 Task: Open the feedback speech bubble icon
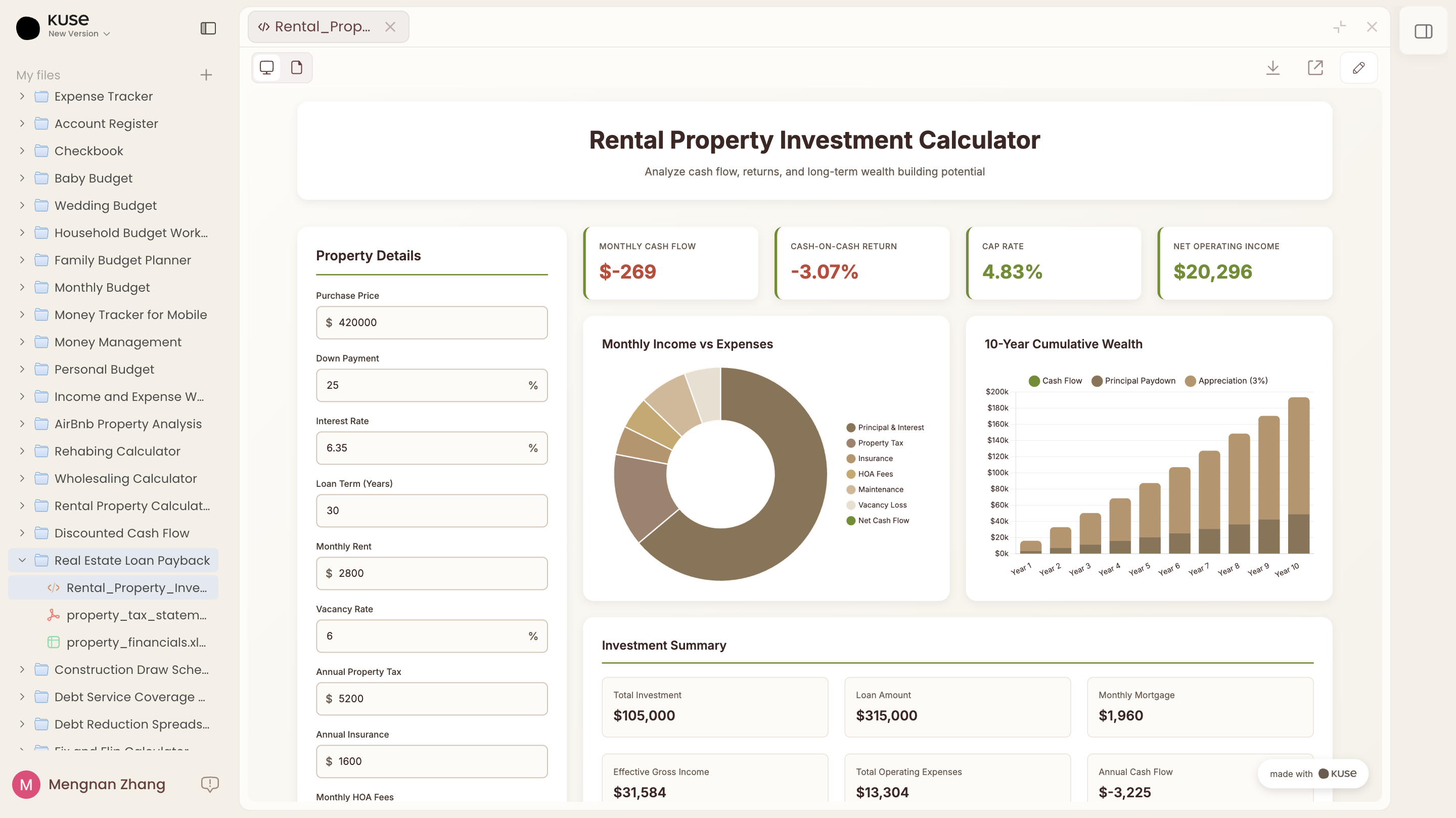tap(210, 784)
